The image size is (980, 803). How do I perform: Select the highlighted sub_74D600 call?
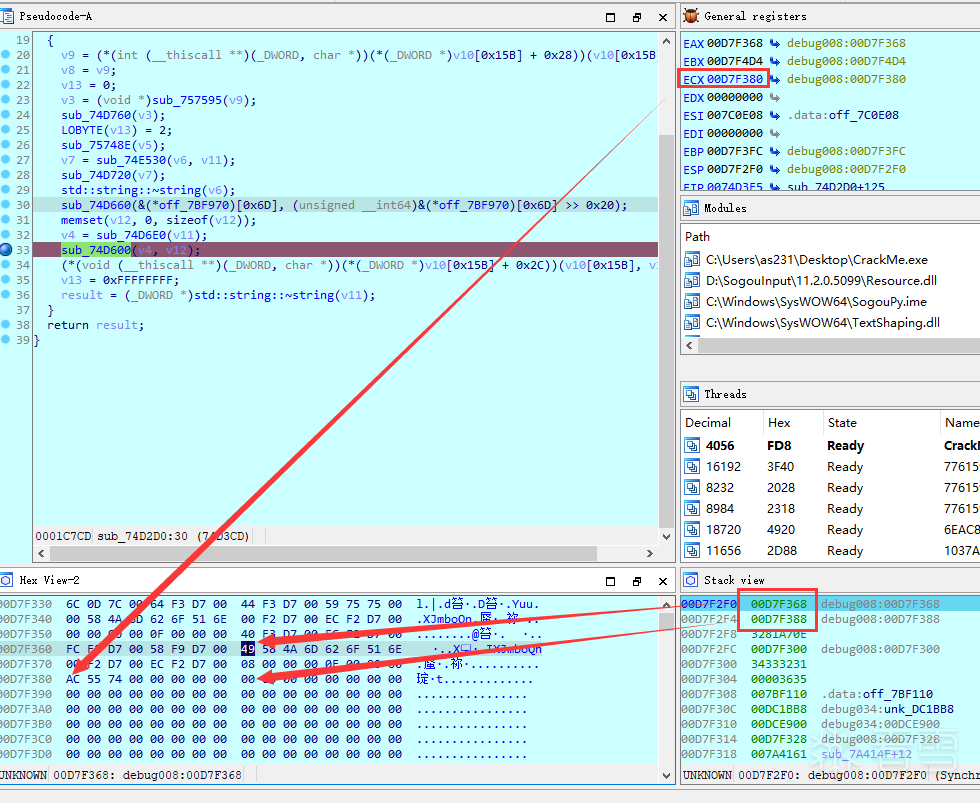[96, 251]
